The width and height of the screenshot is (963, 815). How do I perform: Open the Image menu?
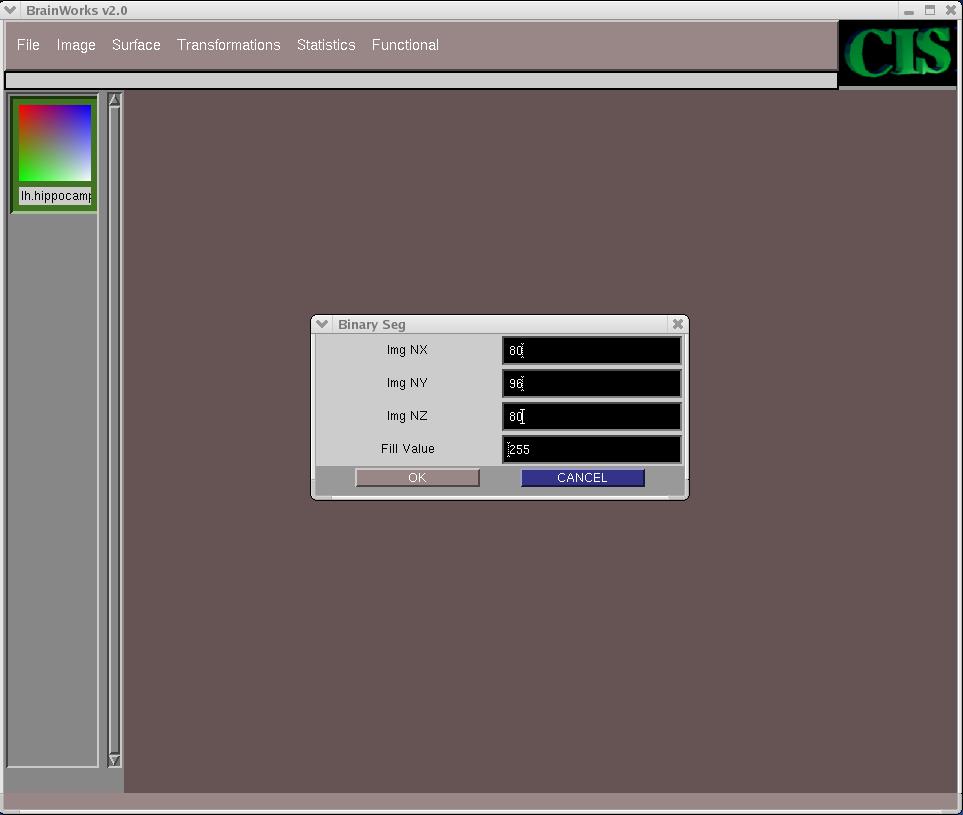click(x=76, y=45)
